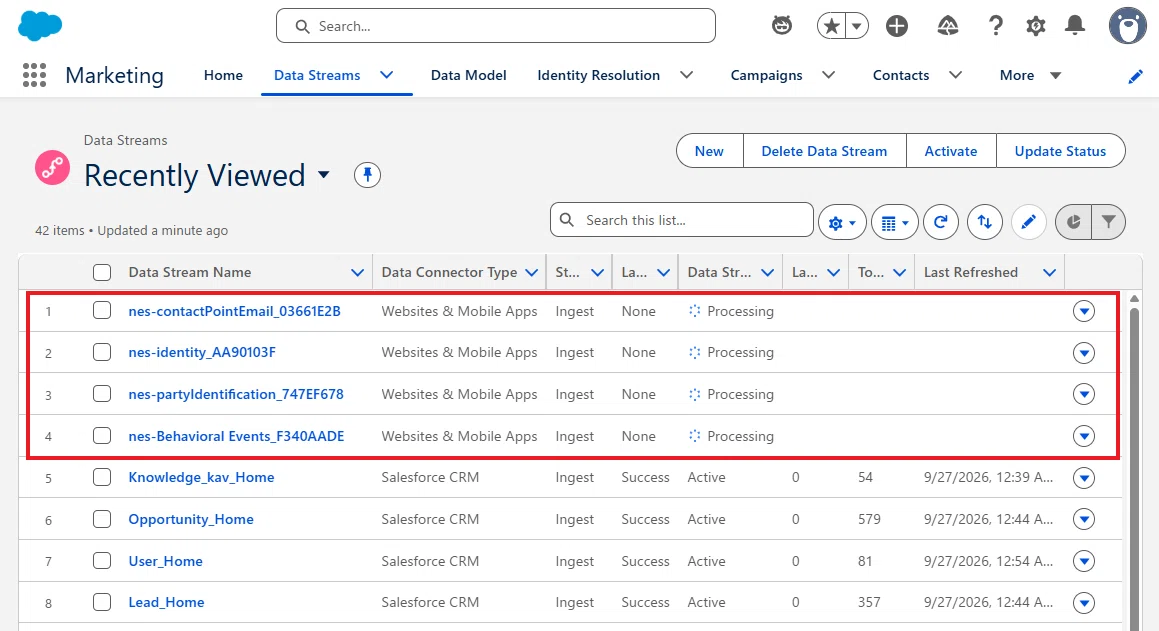Click the Delete Data Stream button
The height and width of the screenshot is (631, 1159).
pos(824,151)
